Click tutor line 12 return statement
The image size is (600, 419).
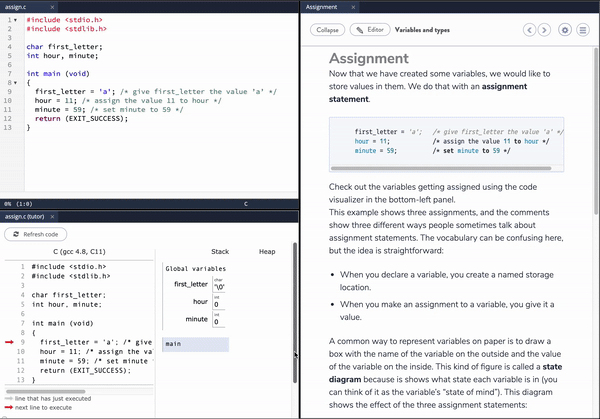point(85,370)
